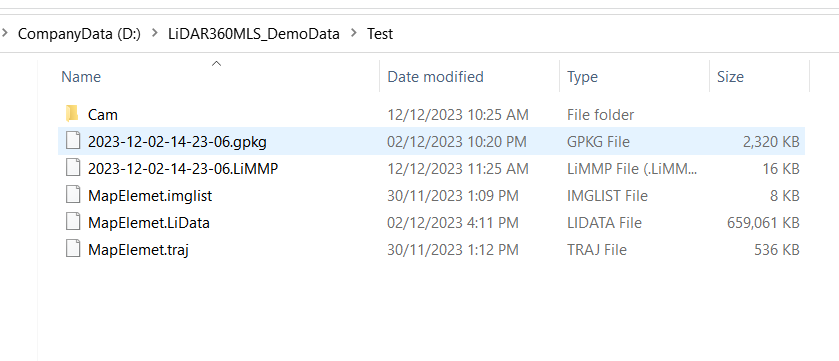Sort by the Date modified column header
839x361 pixels.
(436, 77)
